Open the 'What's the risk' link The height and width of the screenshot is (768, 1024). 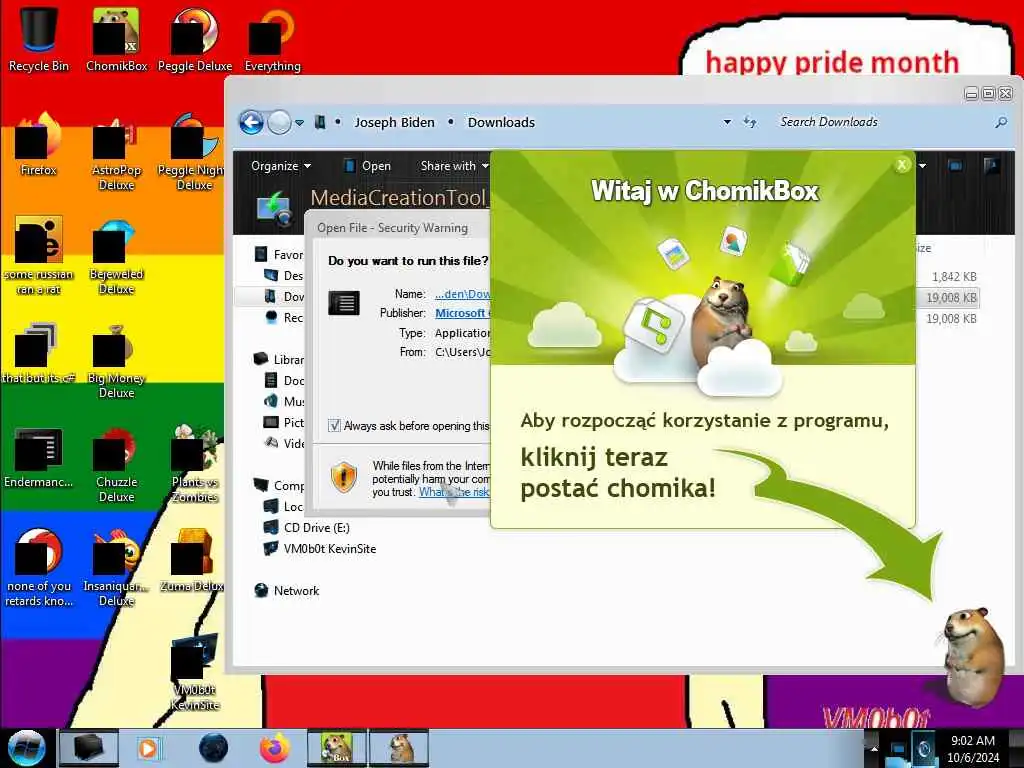click(454, 492)
